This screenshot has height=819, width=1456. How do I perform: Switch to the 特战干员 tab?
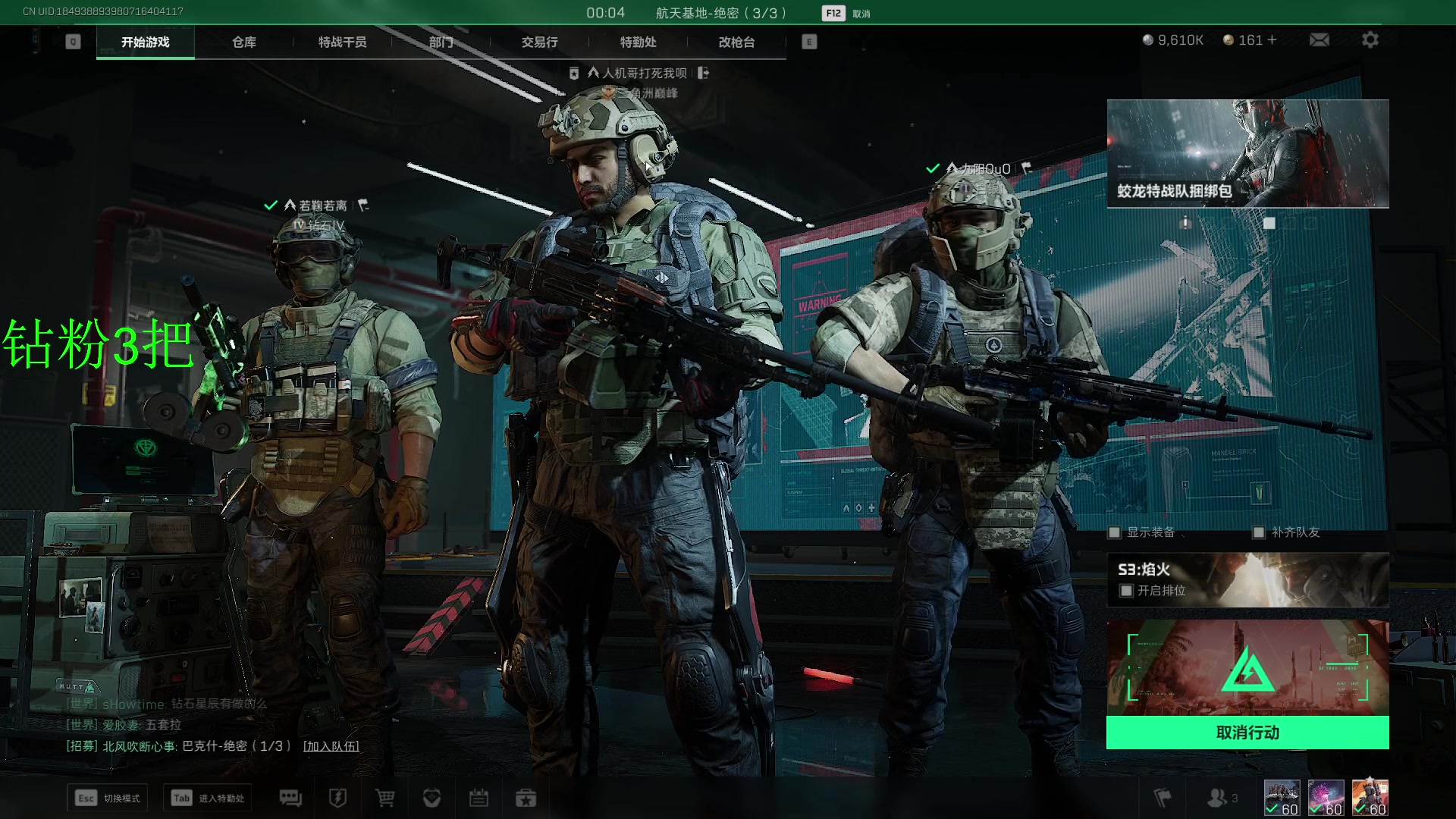coord(343,42)
